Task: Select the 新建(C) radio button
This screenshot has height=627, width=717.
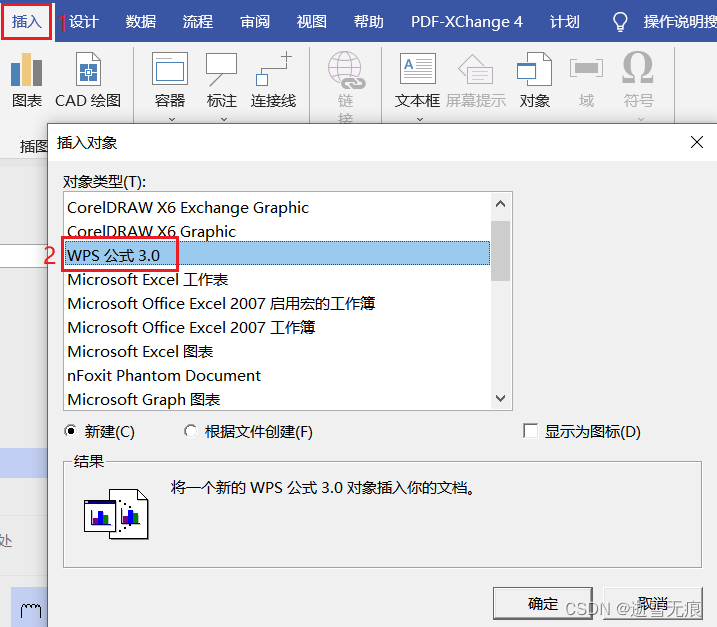Action: click(x=70, y=431)
